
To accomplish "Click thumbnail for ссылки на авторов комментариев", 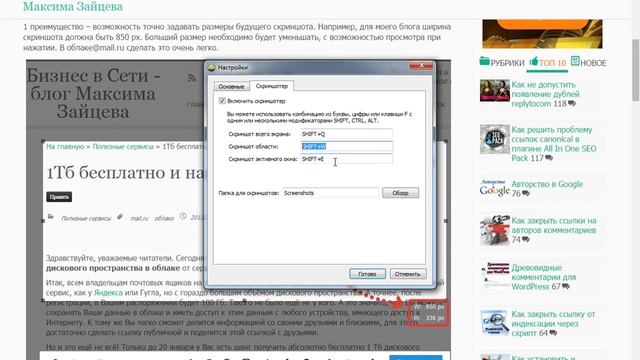I will [x=495, y=231].
